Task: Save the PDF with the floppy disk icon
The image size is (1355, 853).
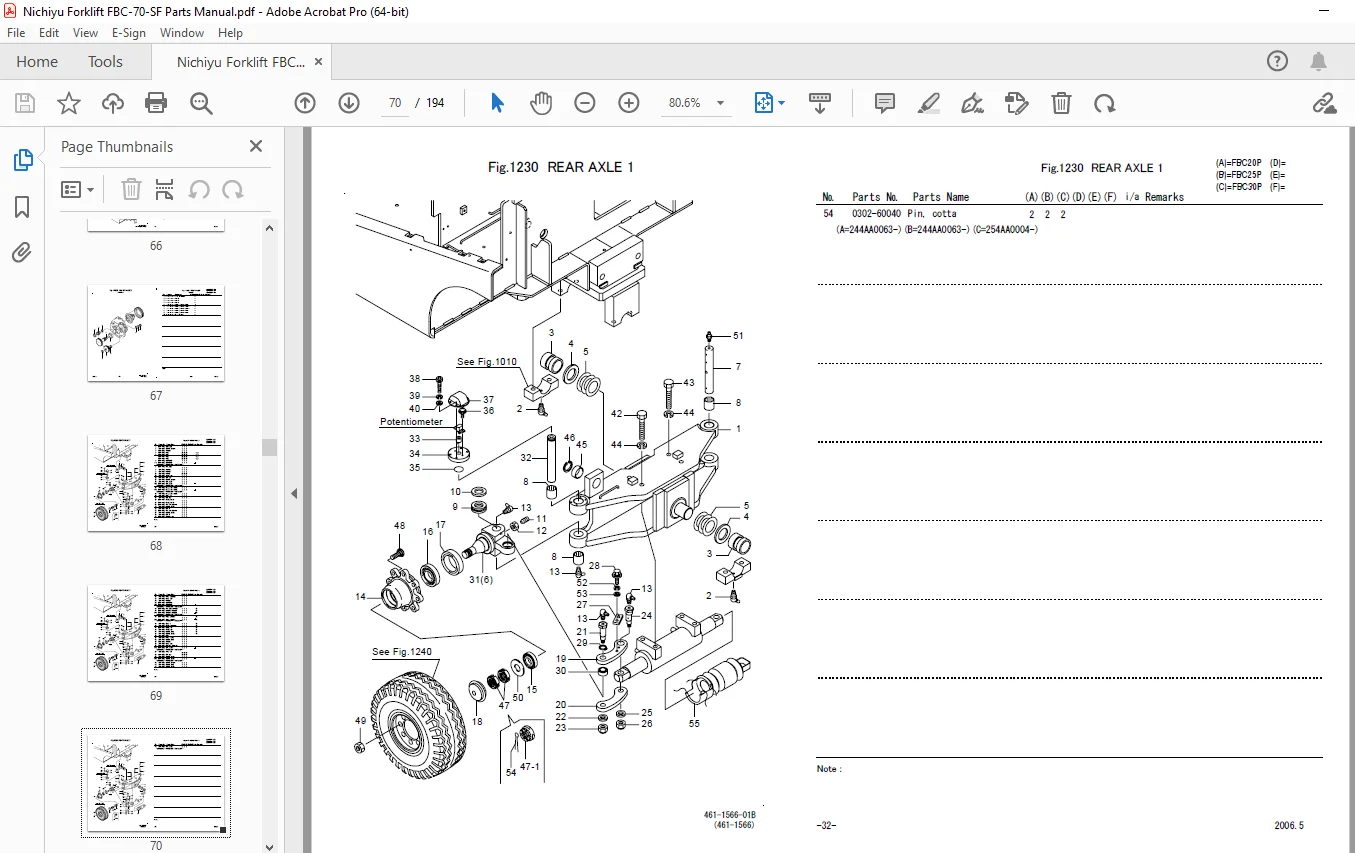Action: pos(25,103)
